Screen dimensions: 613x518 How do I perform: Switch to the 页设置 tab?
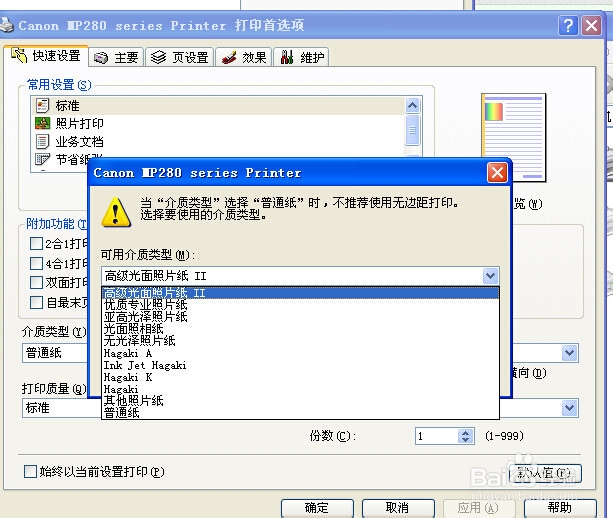180,58
